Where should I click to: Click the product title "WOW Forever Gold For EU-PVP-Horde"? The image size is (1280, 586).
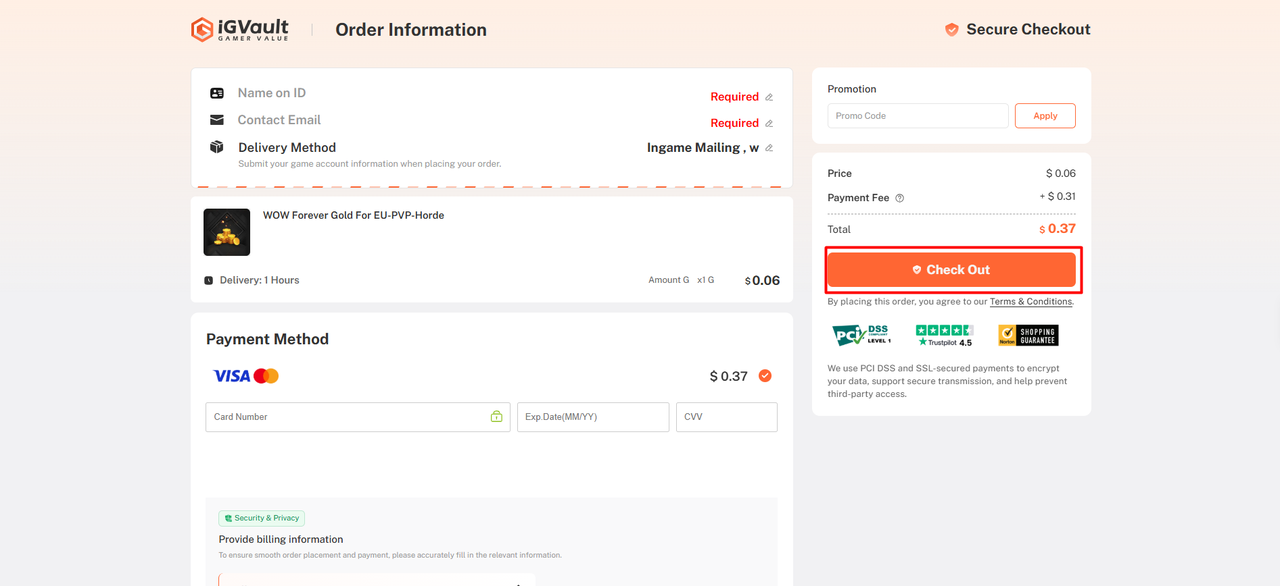pos(353,215)
